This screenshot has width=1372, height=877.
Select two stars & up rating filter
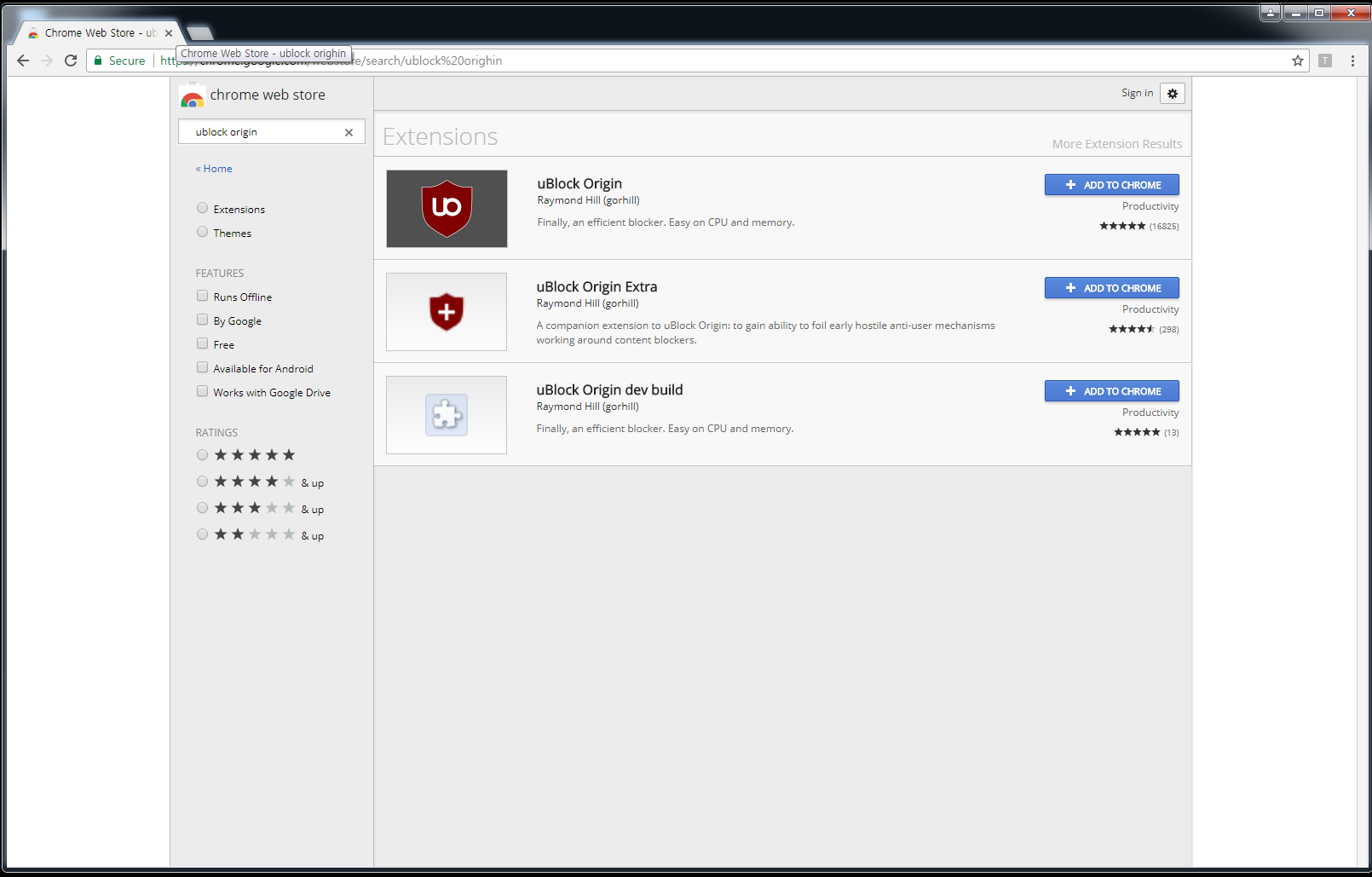pos(202,534)
